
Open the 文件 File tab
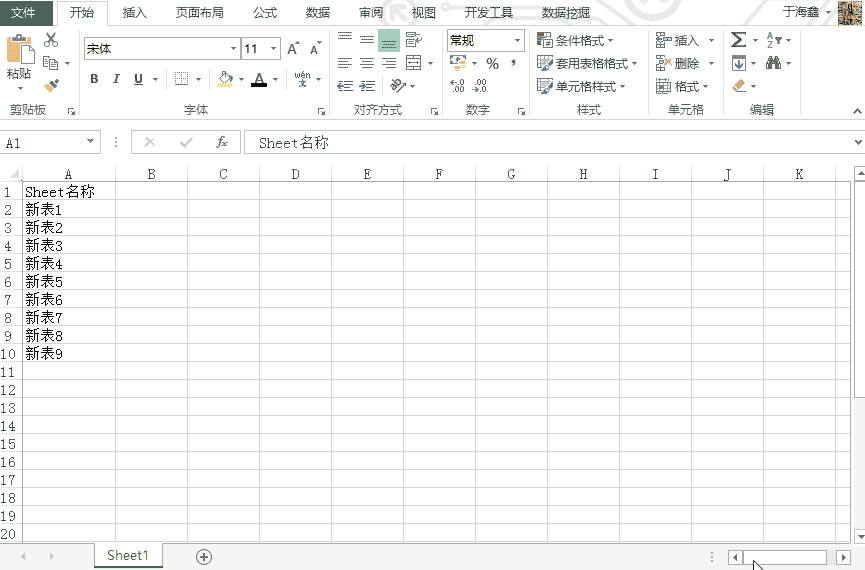pyautogui.click(x=23, y=12)
